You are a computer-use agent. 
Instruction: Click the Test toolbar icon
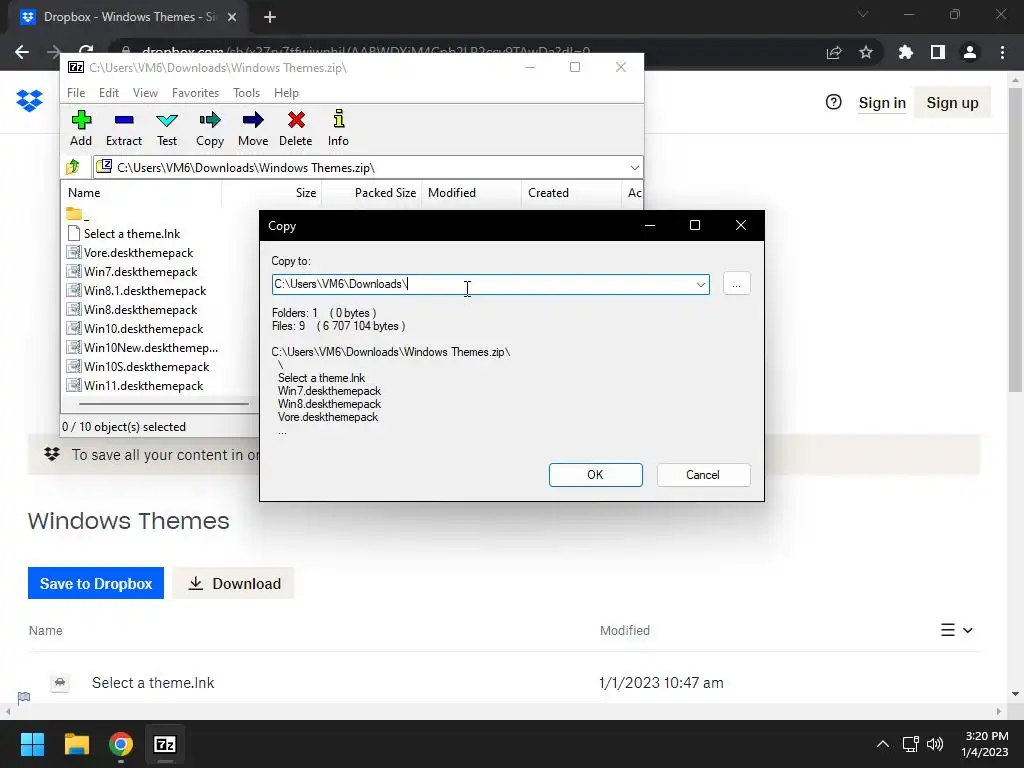(x=167, y=129)
